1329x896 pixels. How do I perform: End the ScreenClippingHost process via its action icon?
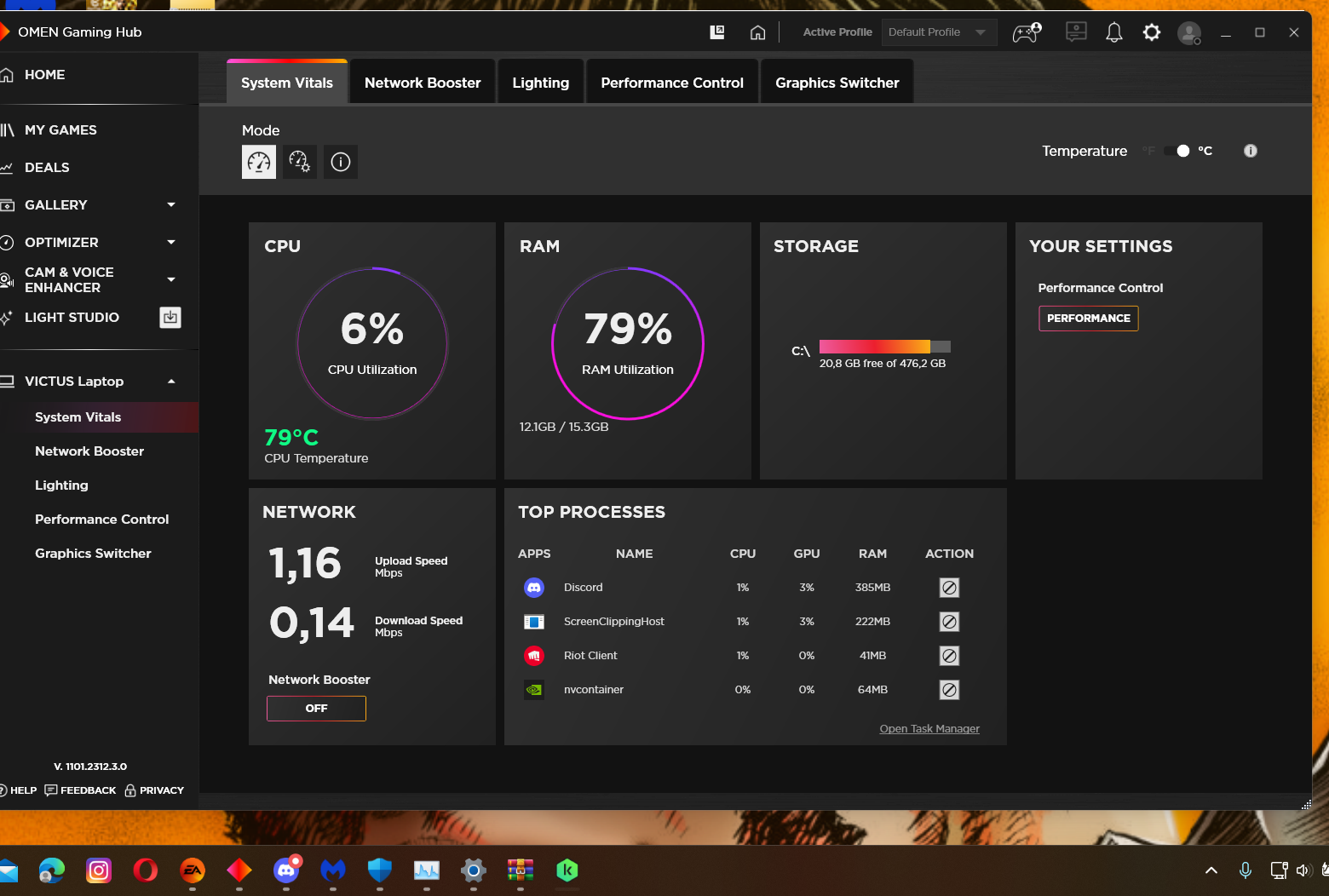coord(949,622)
